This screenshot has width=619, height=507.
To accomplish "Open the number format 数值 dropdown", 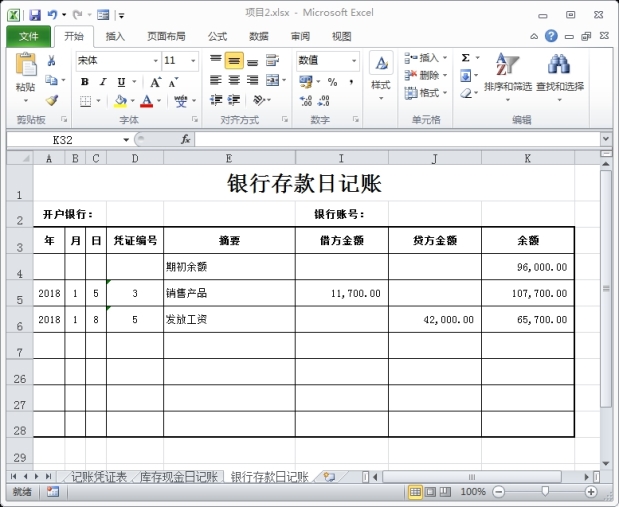I will [x=354, y=60].
